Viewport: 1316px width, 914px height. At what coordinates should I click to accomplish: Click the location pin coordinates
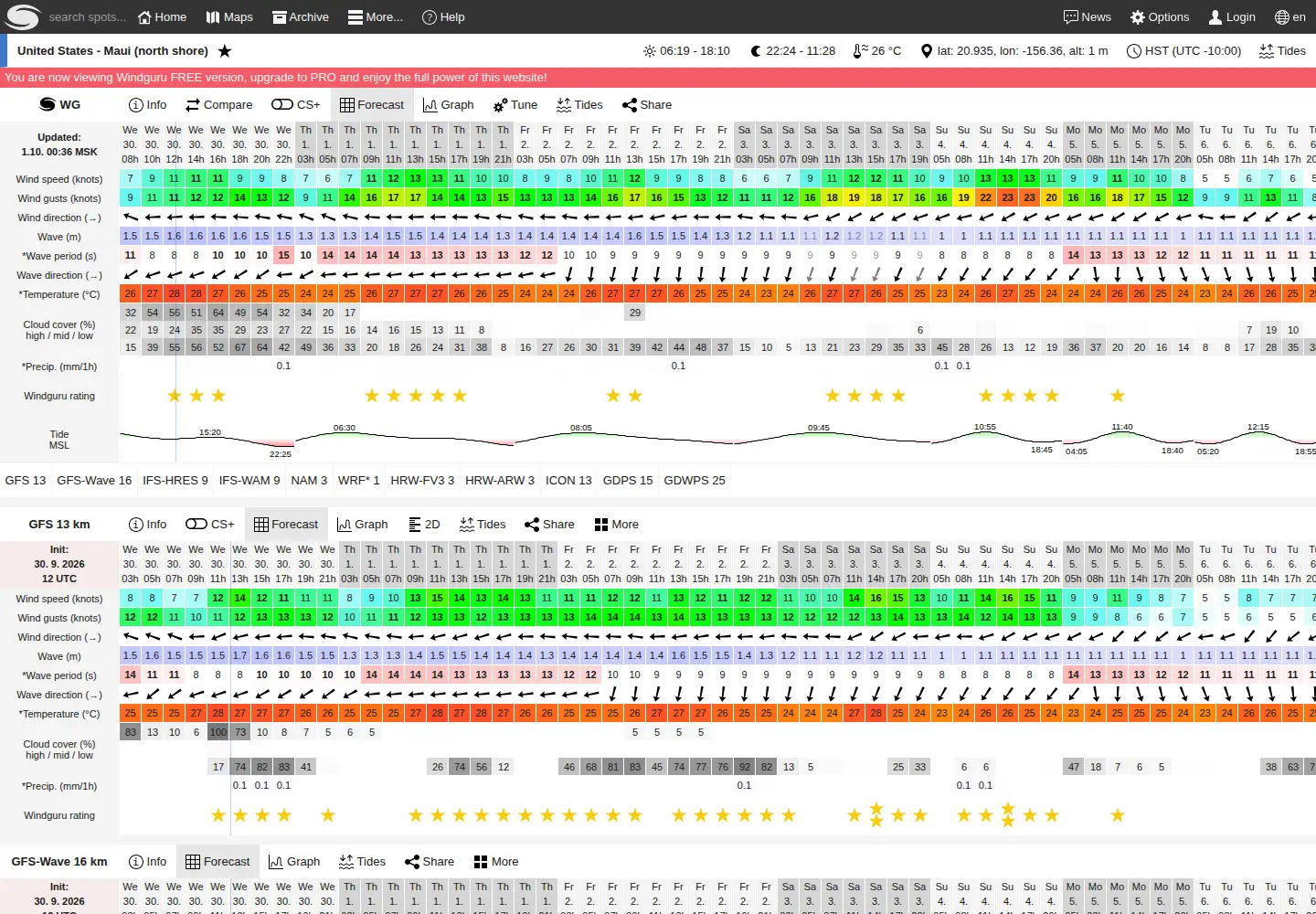(1014, 51)
